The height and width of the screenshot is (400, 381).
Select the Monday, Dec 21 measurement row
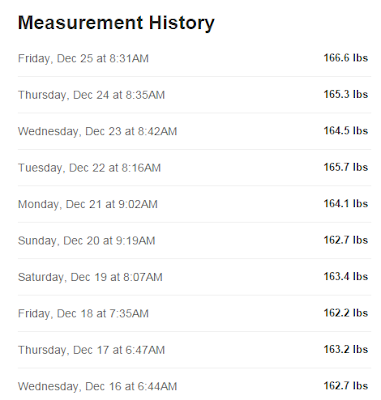click(x=194, y=204)
